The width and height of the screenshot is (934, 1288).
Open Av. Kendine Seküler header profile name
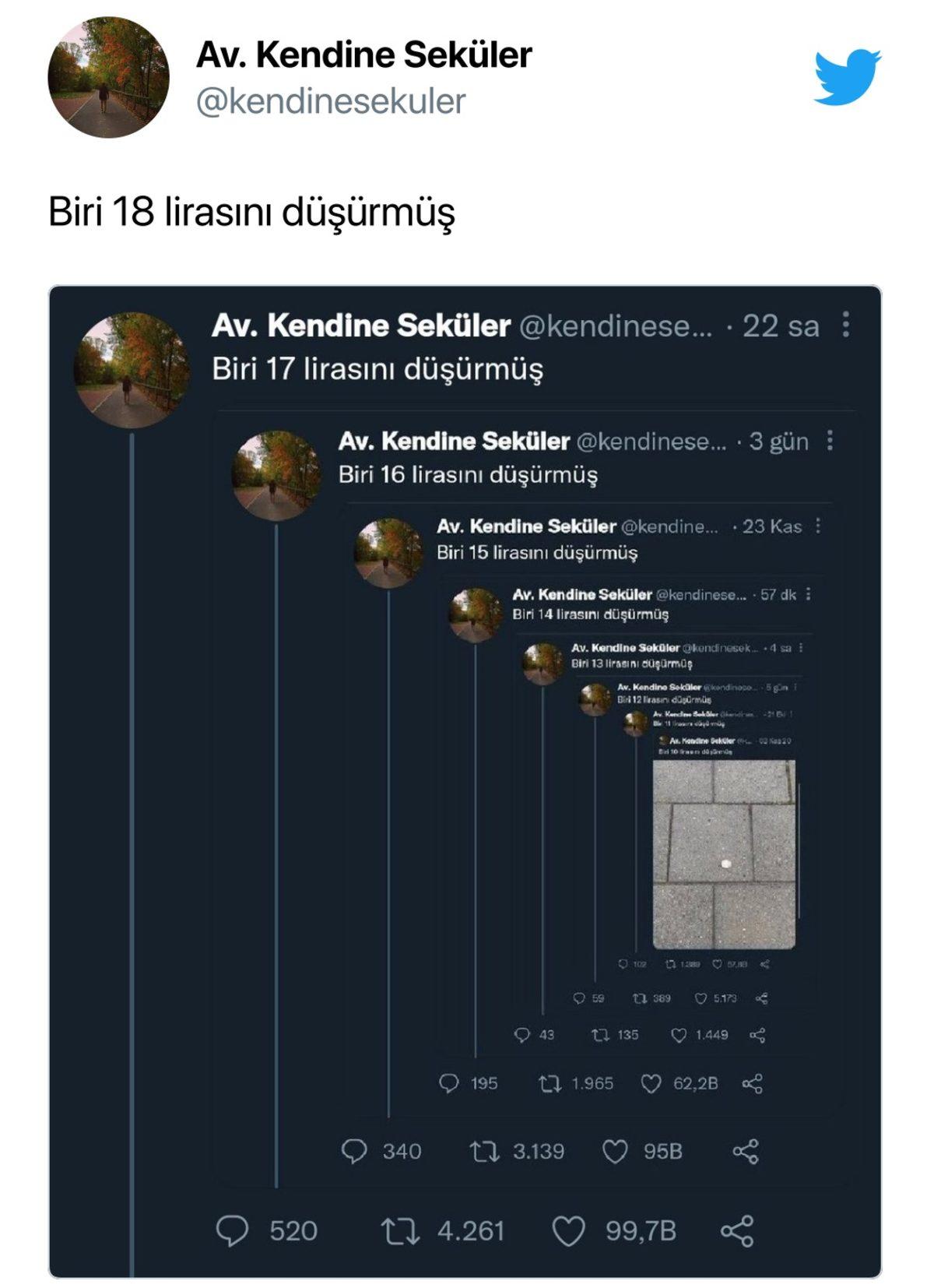363,55
